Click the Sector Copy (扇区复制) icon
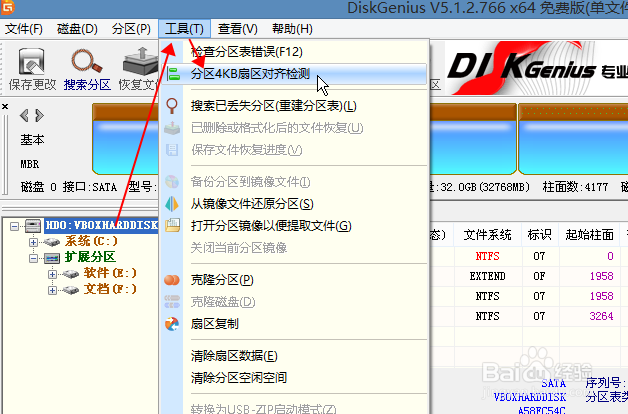This screenshot has height=414, width=628. click(172, 324)
